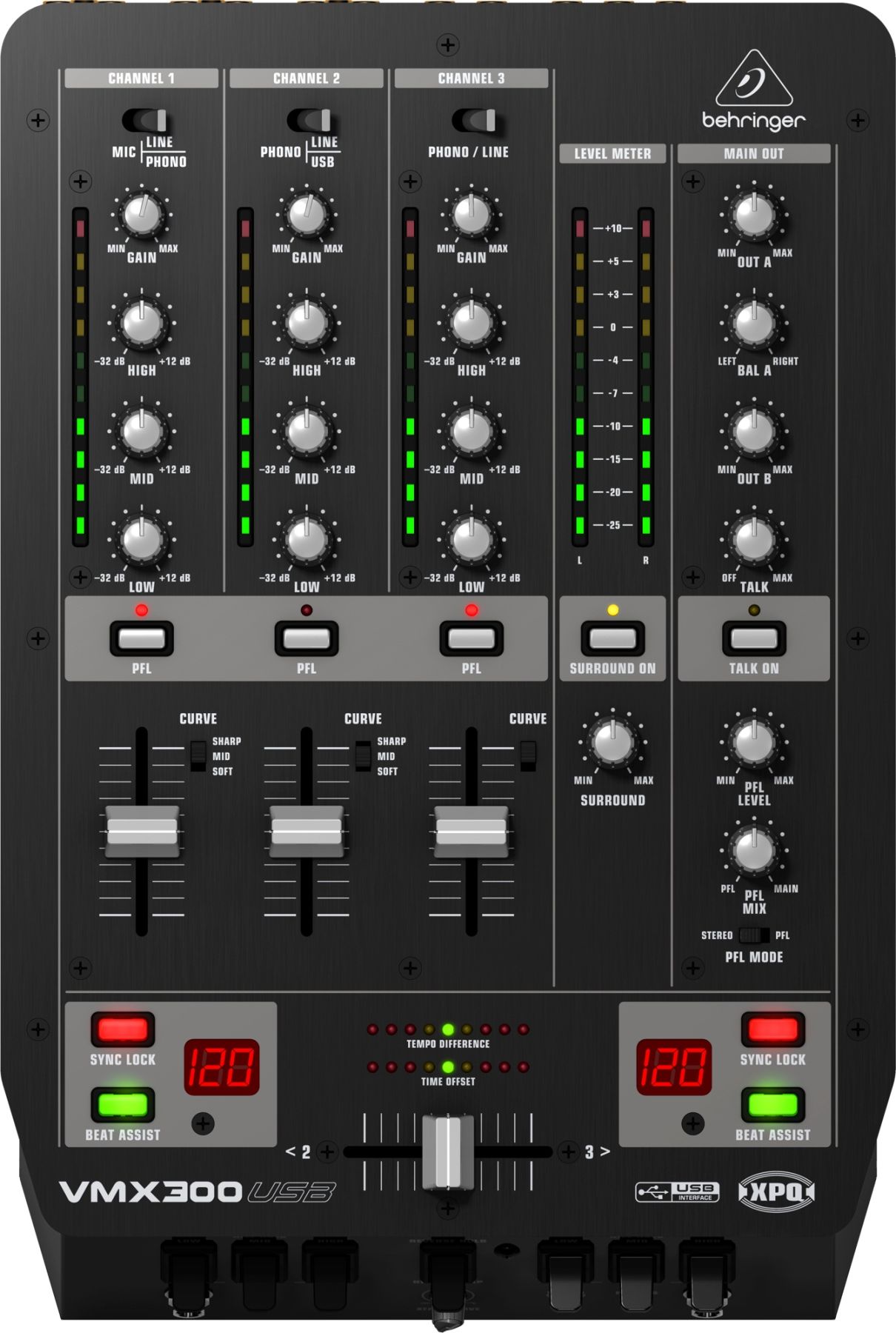Click the PFL MIX knob
The width and height of the screenshot is (896, 1333).
(754, 849)
